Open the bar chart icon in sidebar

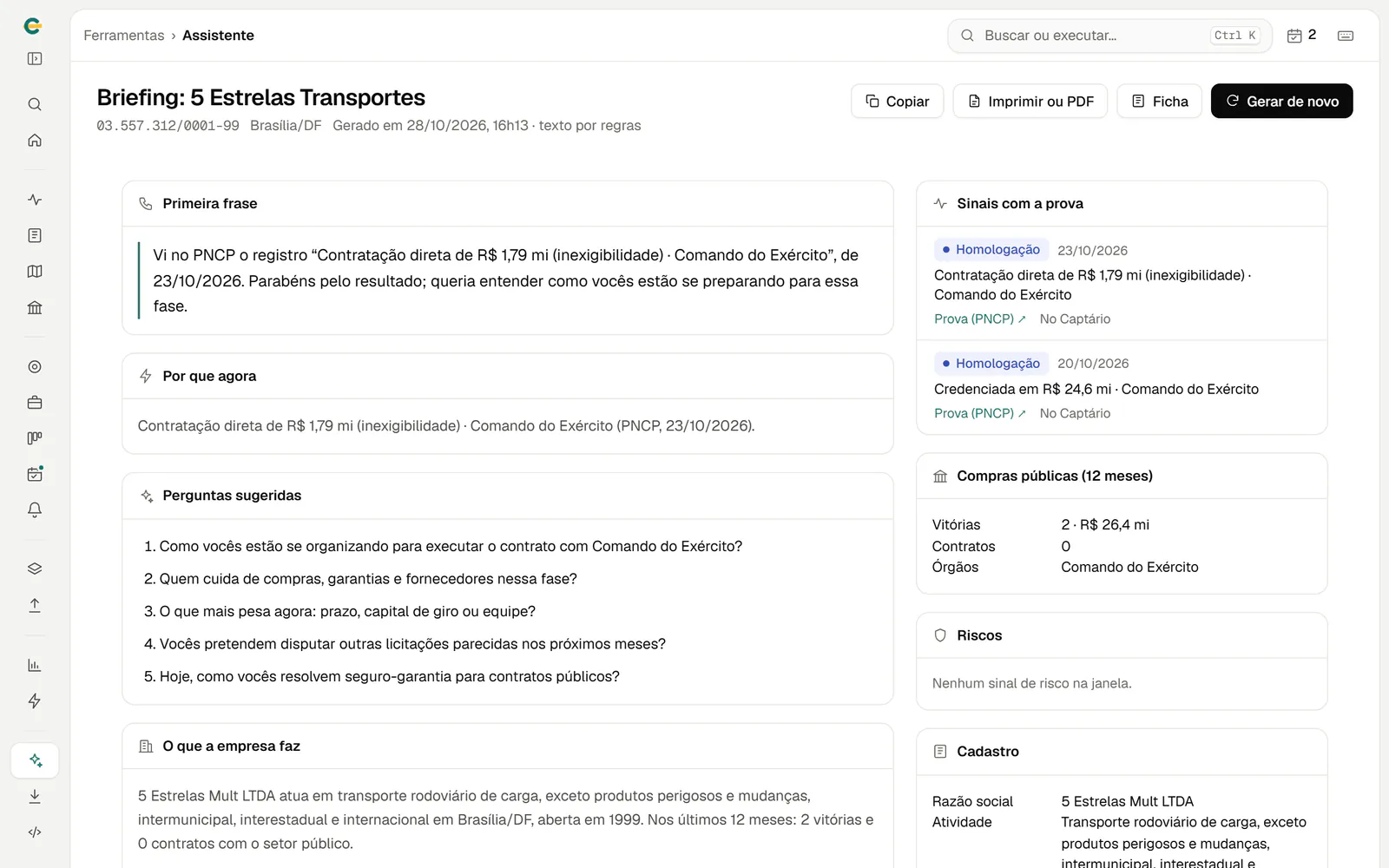[x=35, y=666]
